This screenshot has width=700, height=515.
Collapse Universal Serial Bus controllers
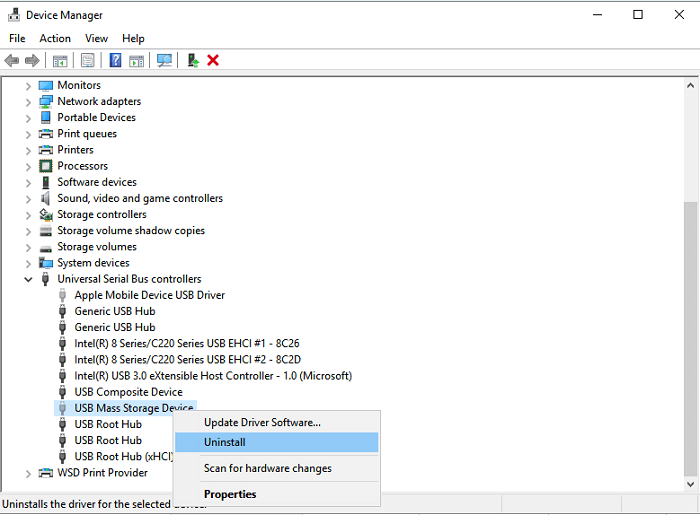click(28, 279)
